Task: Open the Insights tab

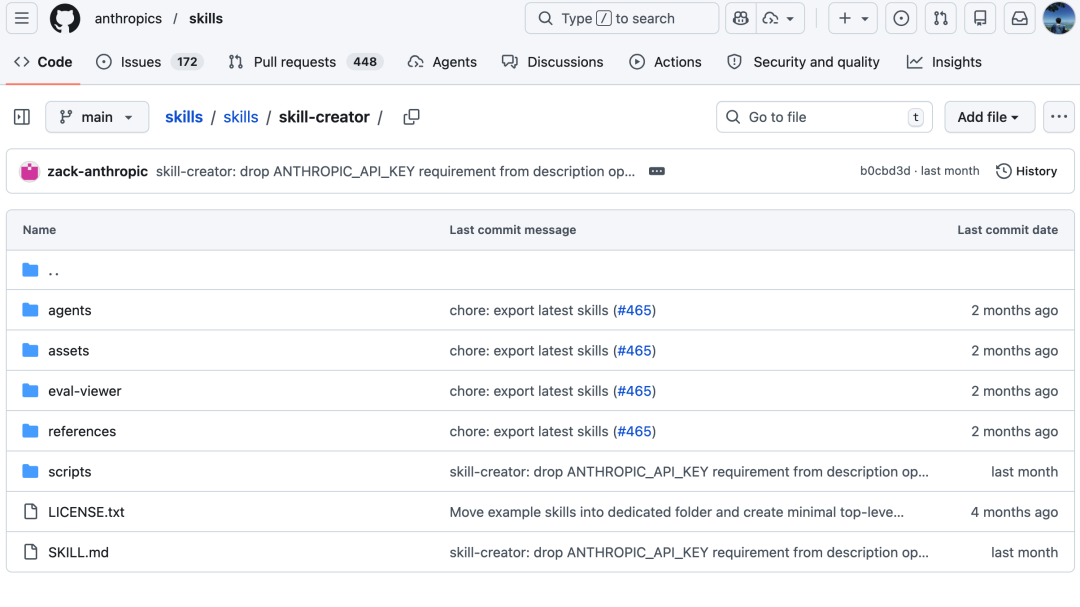Action: 944,62
